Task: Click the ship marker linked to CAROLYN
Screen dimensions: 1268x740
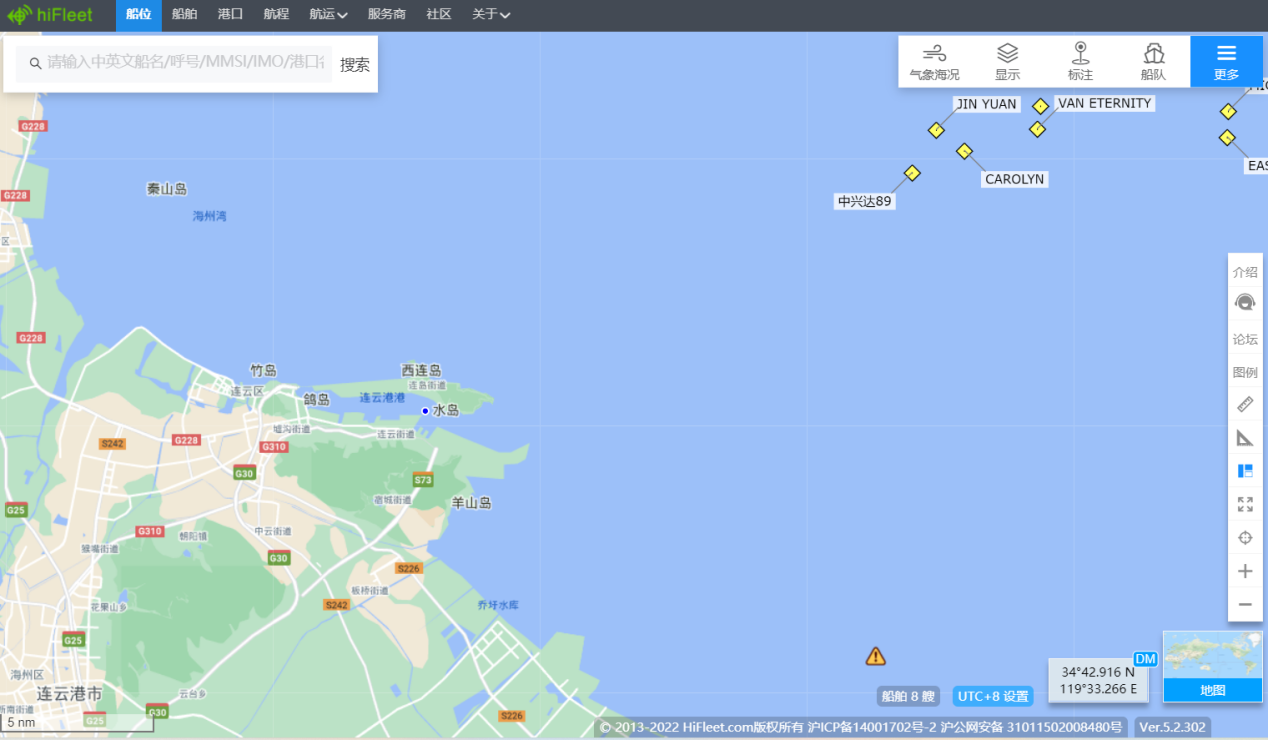Action: 964,151
